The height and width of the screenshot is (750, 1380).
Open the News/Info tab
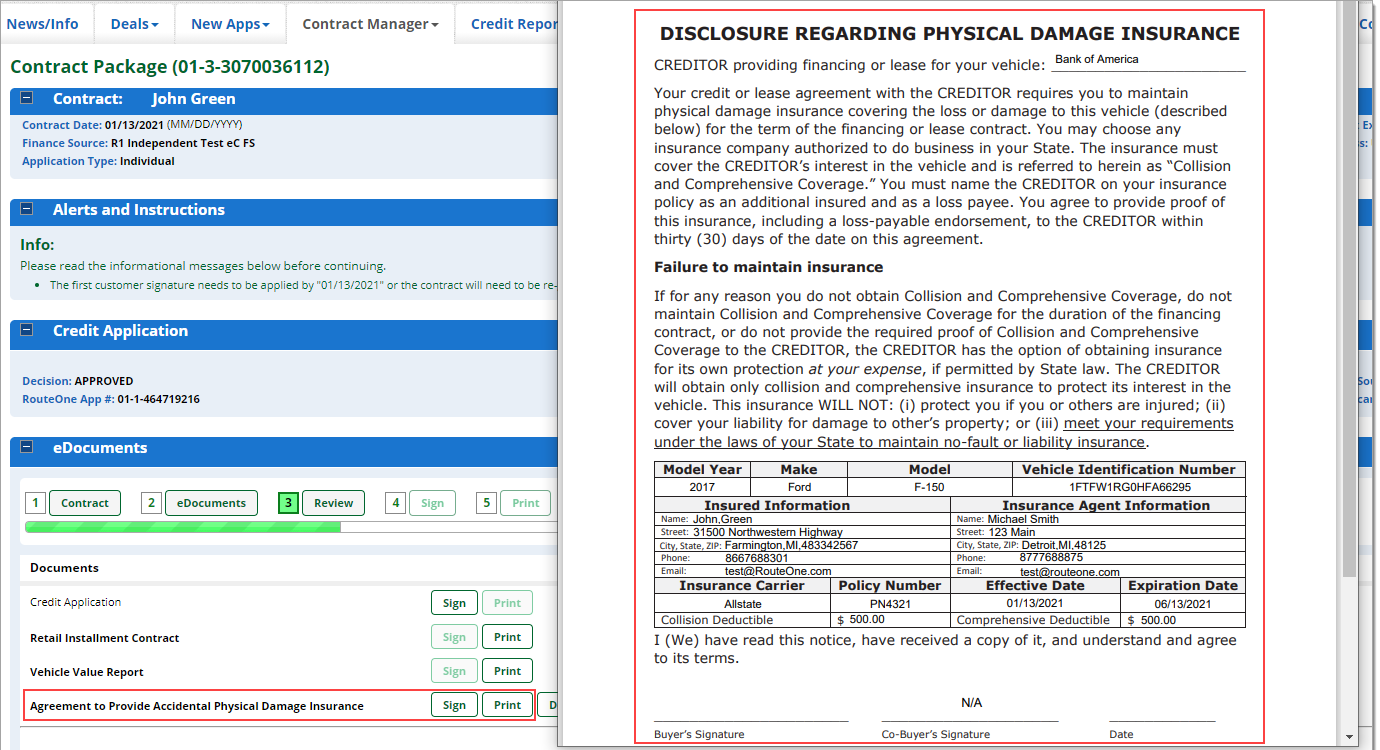tap(42, 24)
